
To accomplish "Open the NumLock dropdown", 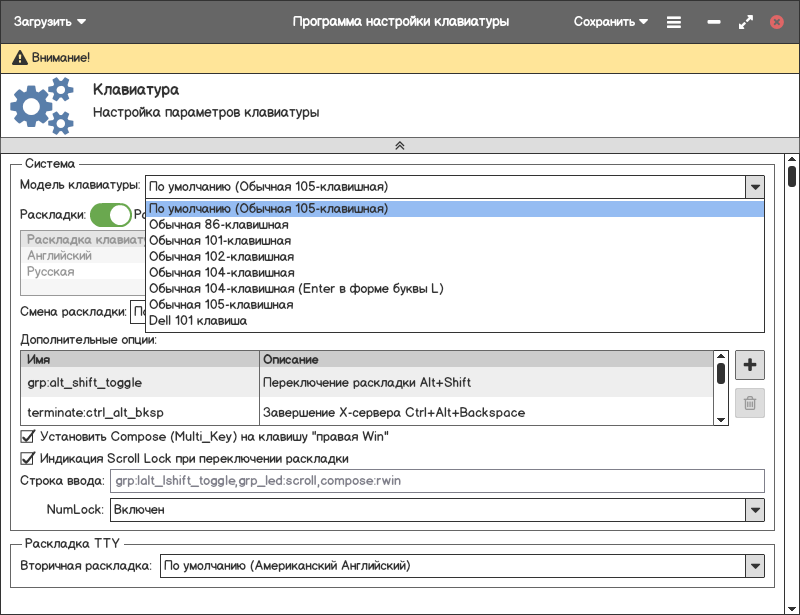I will coord(754,510).
